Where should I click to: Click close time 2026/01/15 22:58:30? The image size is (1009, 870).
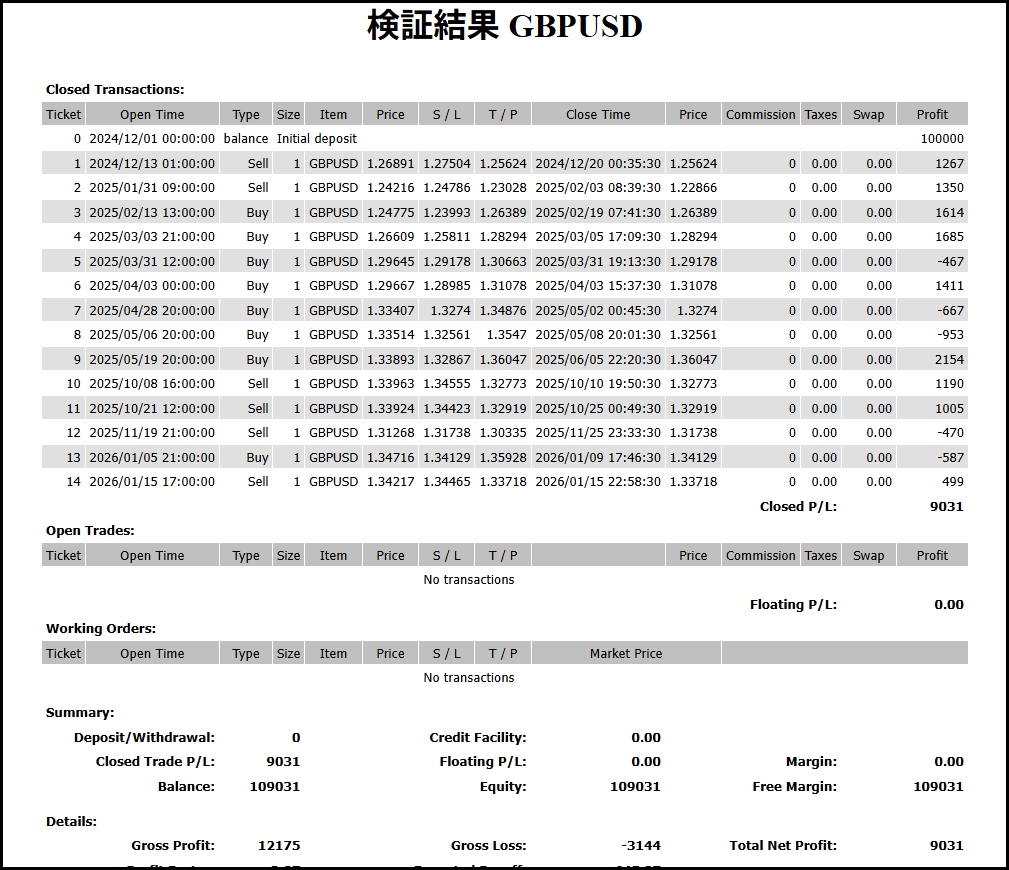pos(597,482)
